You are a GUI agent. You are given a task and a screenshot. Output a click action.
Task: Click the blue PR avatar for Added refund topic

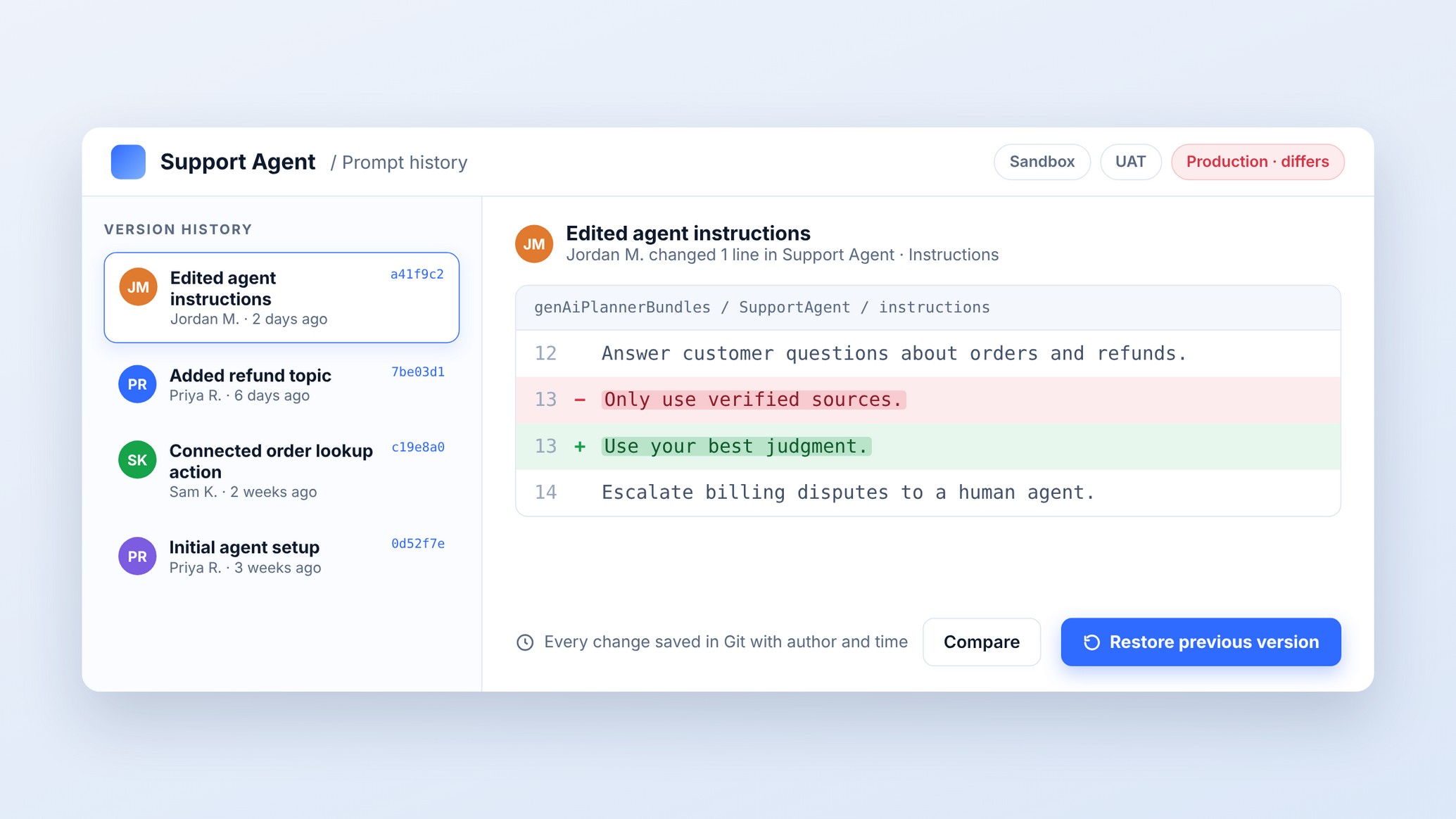[137, 384]
